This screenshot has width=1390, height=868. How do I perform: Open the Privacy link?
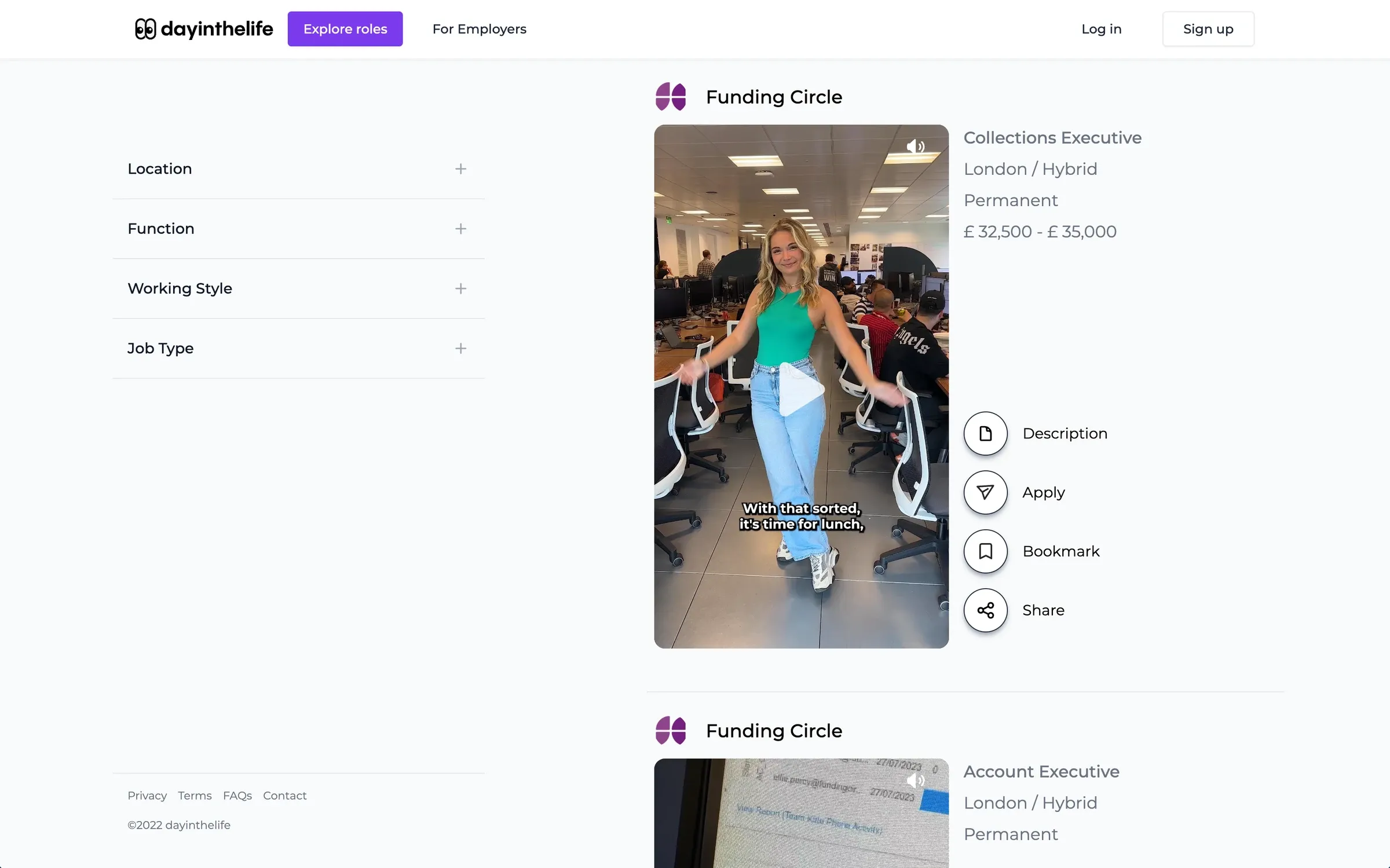[x=147, y=796]
